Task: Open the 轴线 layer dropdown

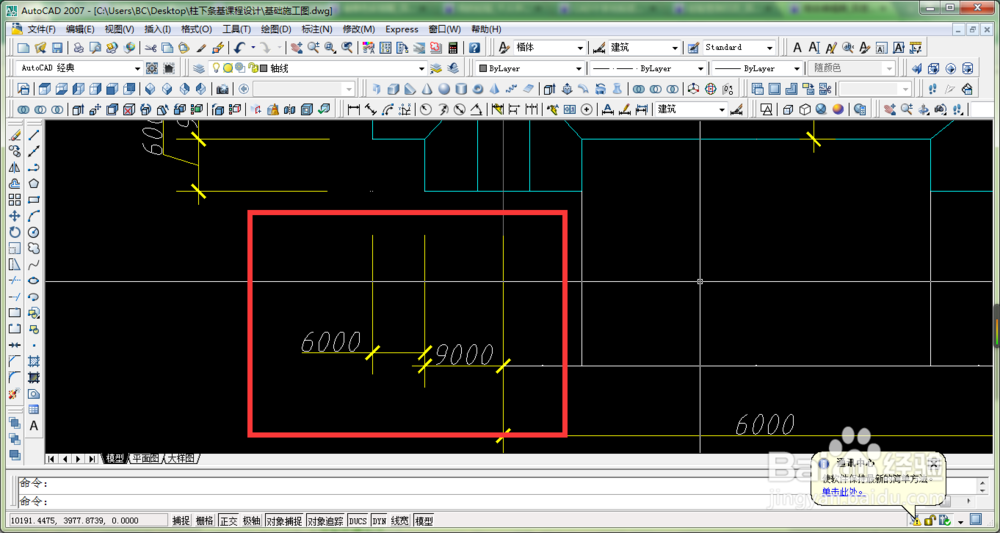Action: (x=422, y=68)
